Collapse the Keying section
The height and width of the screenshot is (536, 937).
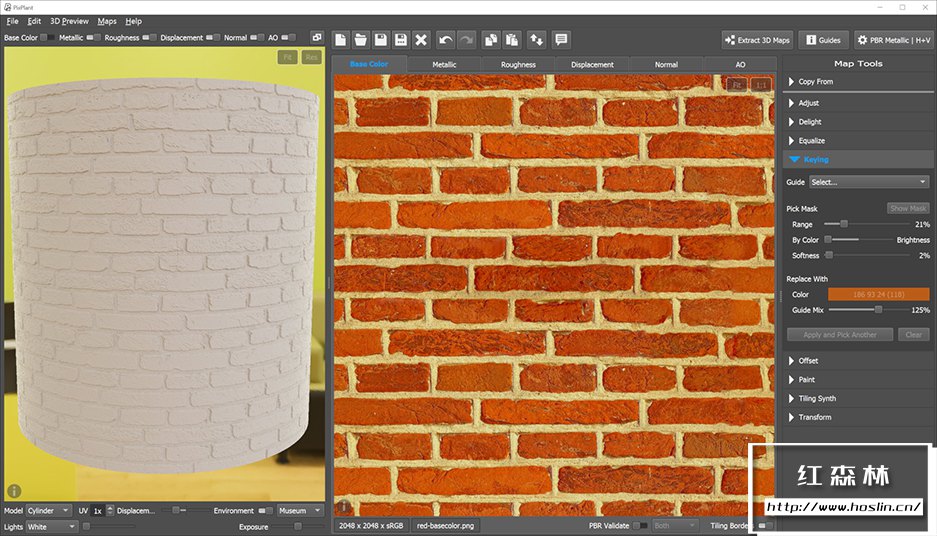click(858, 160)
